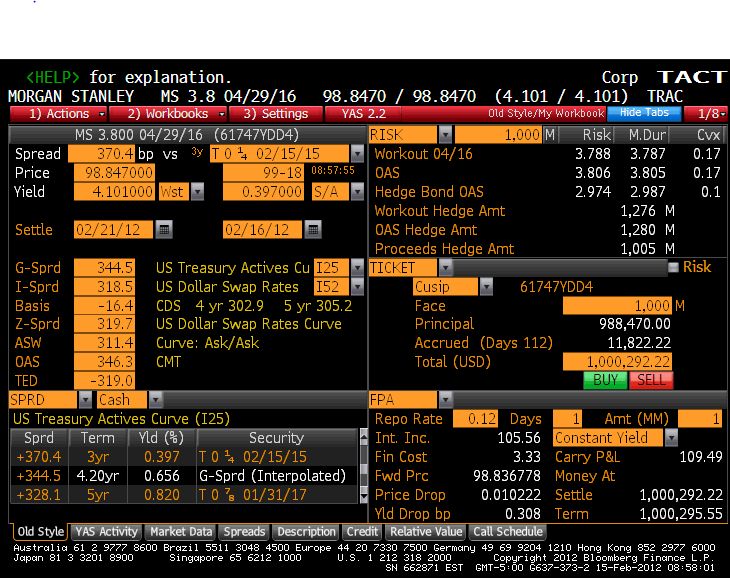Image resolution: width=730 pixels, height=578 pixels.
Task: Click the Repo Rate 0.12 field
Action: point(475,418)
